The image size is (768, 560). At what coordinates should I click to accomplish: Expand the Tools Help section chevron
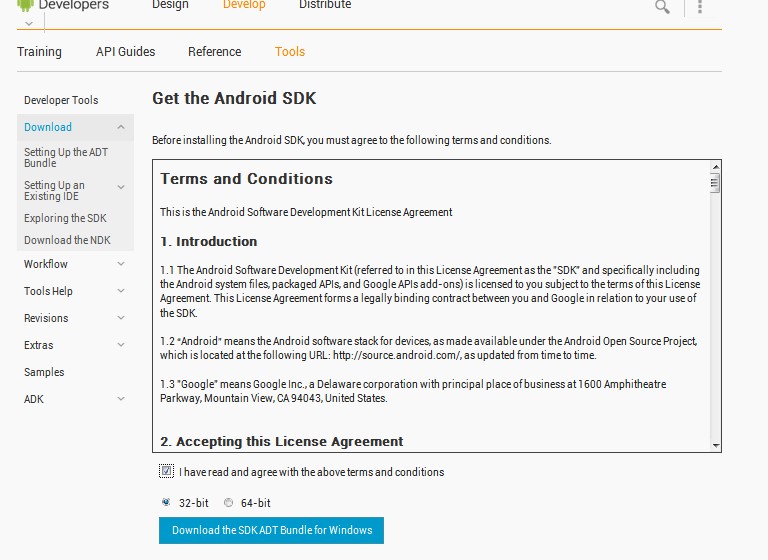click(x=121, y=291)
